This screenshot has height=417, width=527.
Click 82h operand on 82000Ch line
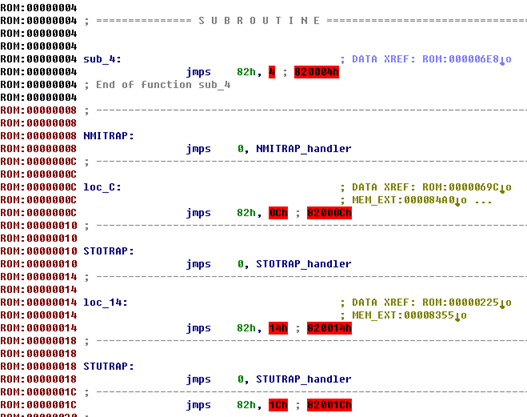coord(246,213)
